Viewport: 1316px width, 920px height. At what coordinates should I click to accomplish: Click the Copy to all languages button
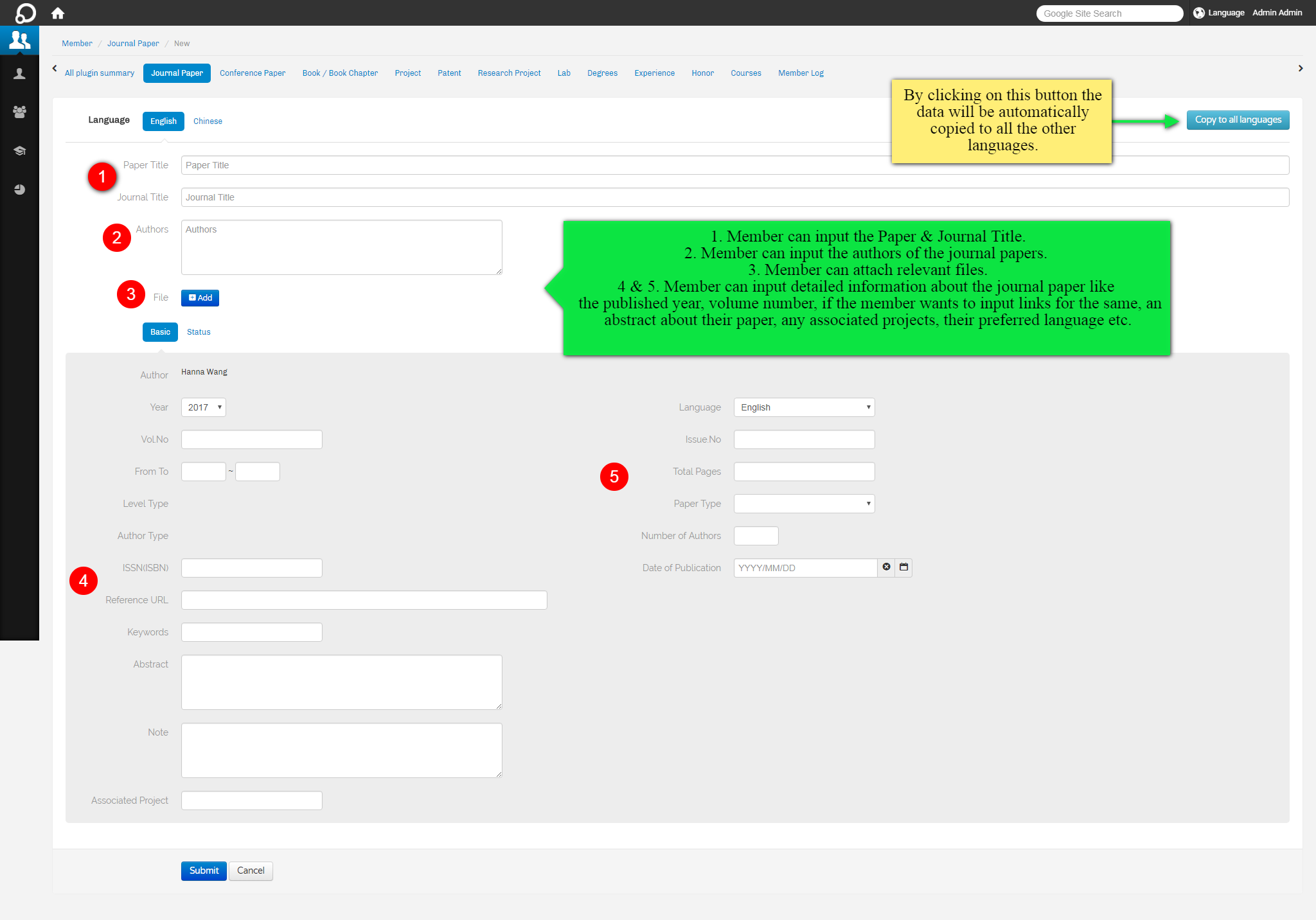[x=1238, y=120]
